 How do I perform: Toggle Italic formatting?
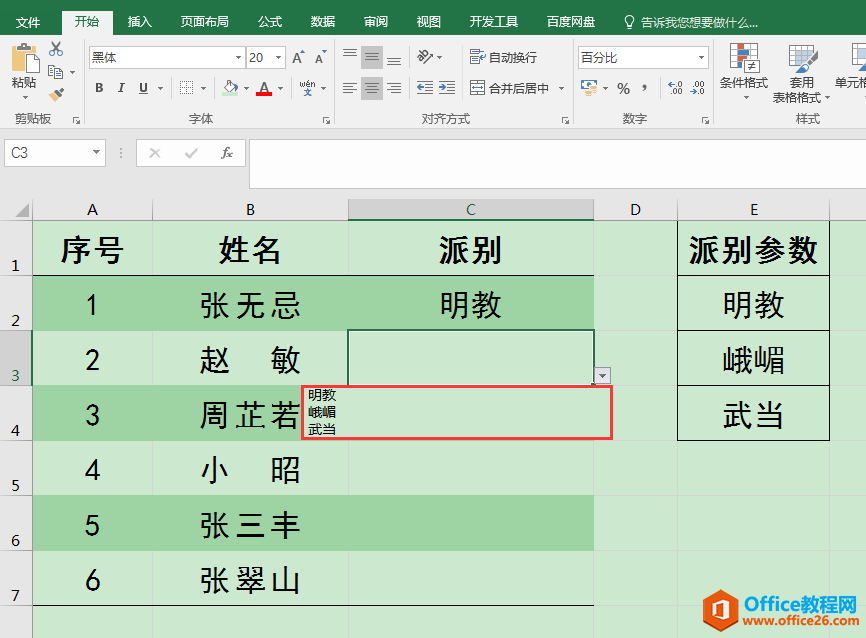coord(121,88)
